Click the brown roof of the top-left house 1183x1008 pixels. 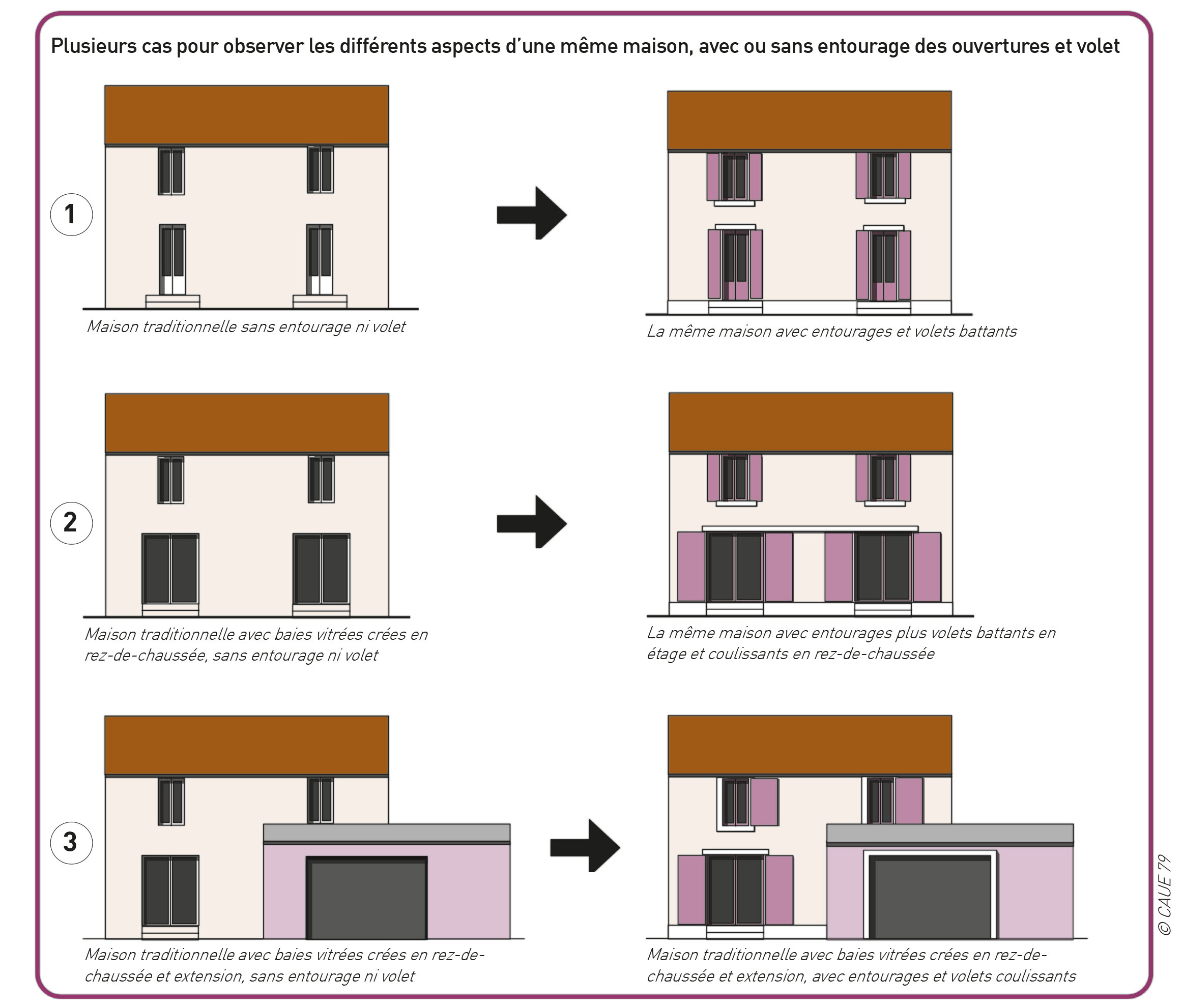click(x=247, y=115)
